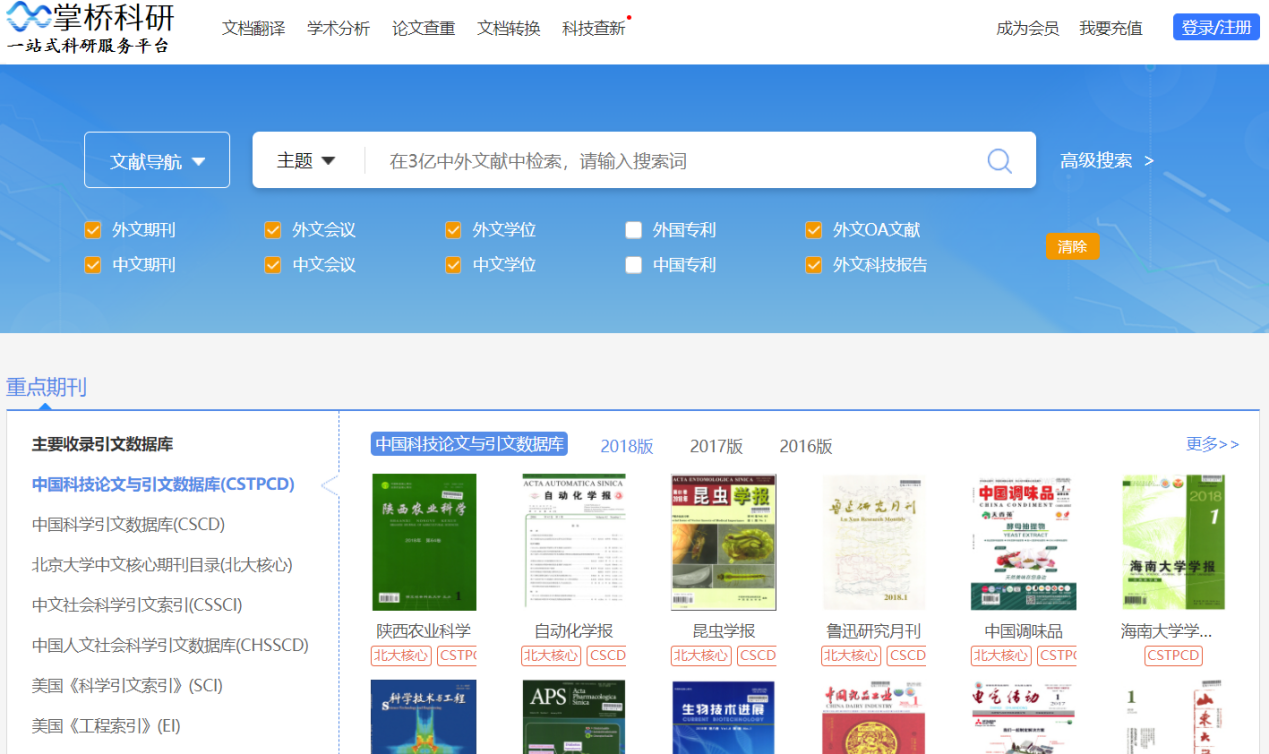Open the 科技查新 menu item

(594, 28)
